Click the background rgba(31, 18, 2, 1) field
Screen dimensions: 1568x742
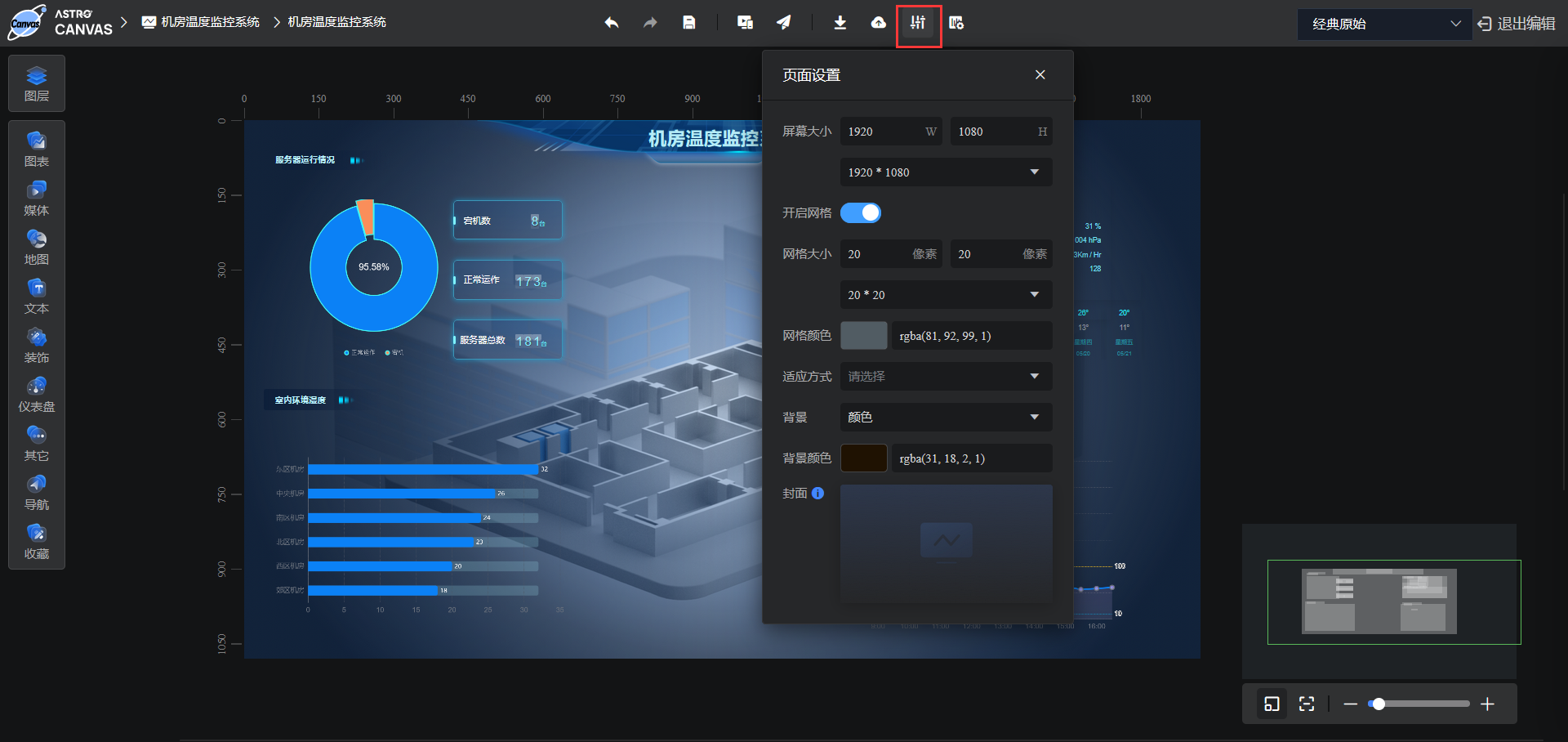[972, 458]
